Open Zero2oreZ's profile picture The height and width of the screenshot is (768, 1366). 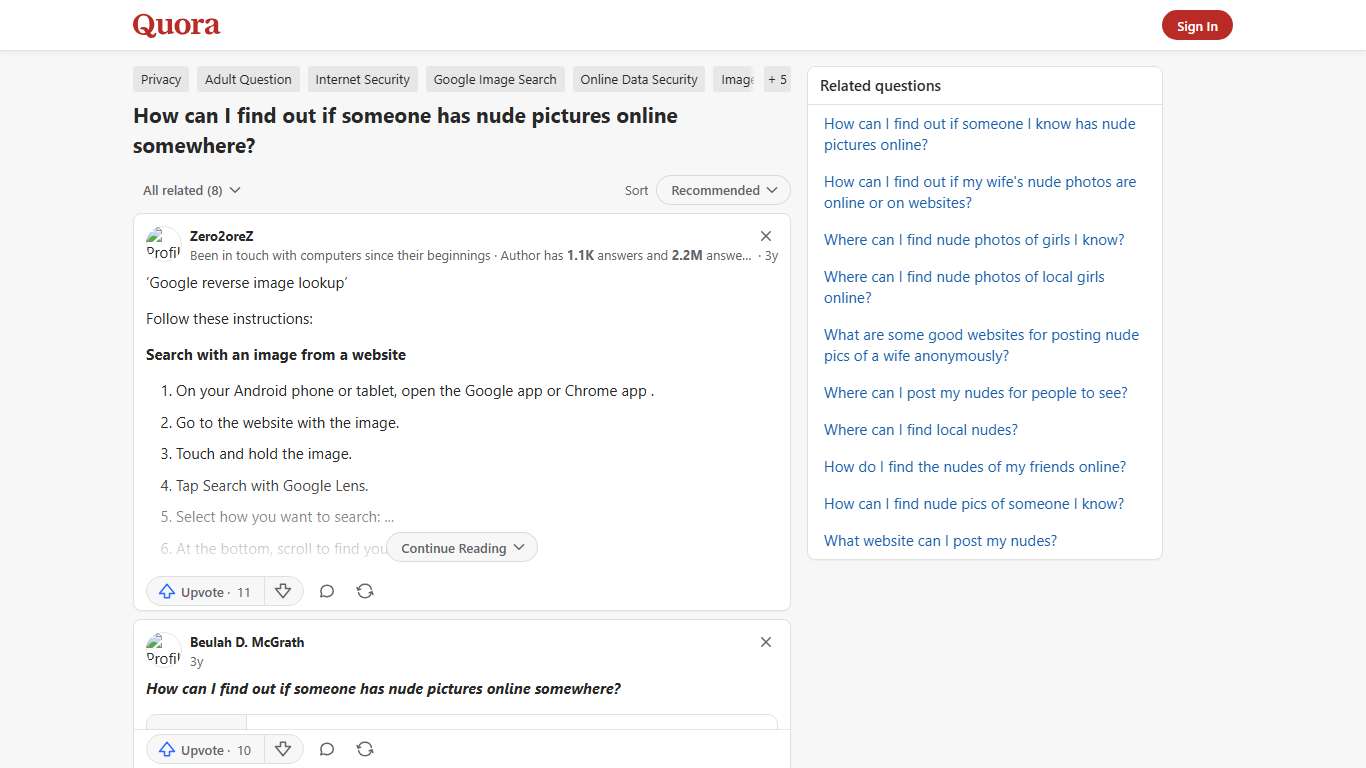[163, 244]
